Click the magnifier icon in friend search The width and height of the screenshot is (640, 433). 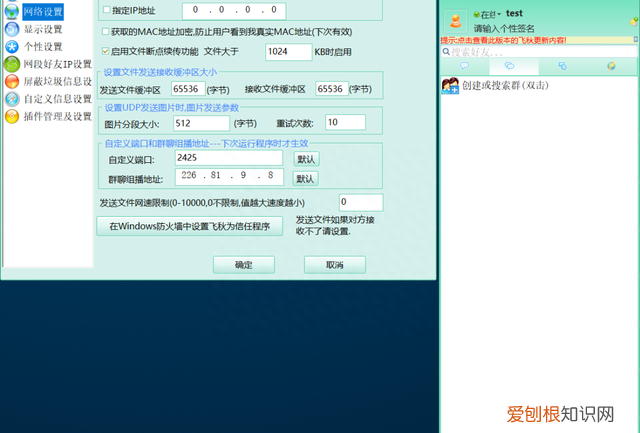click(446, 52)
